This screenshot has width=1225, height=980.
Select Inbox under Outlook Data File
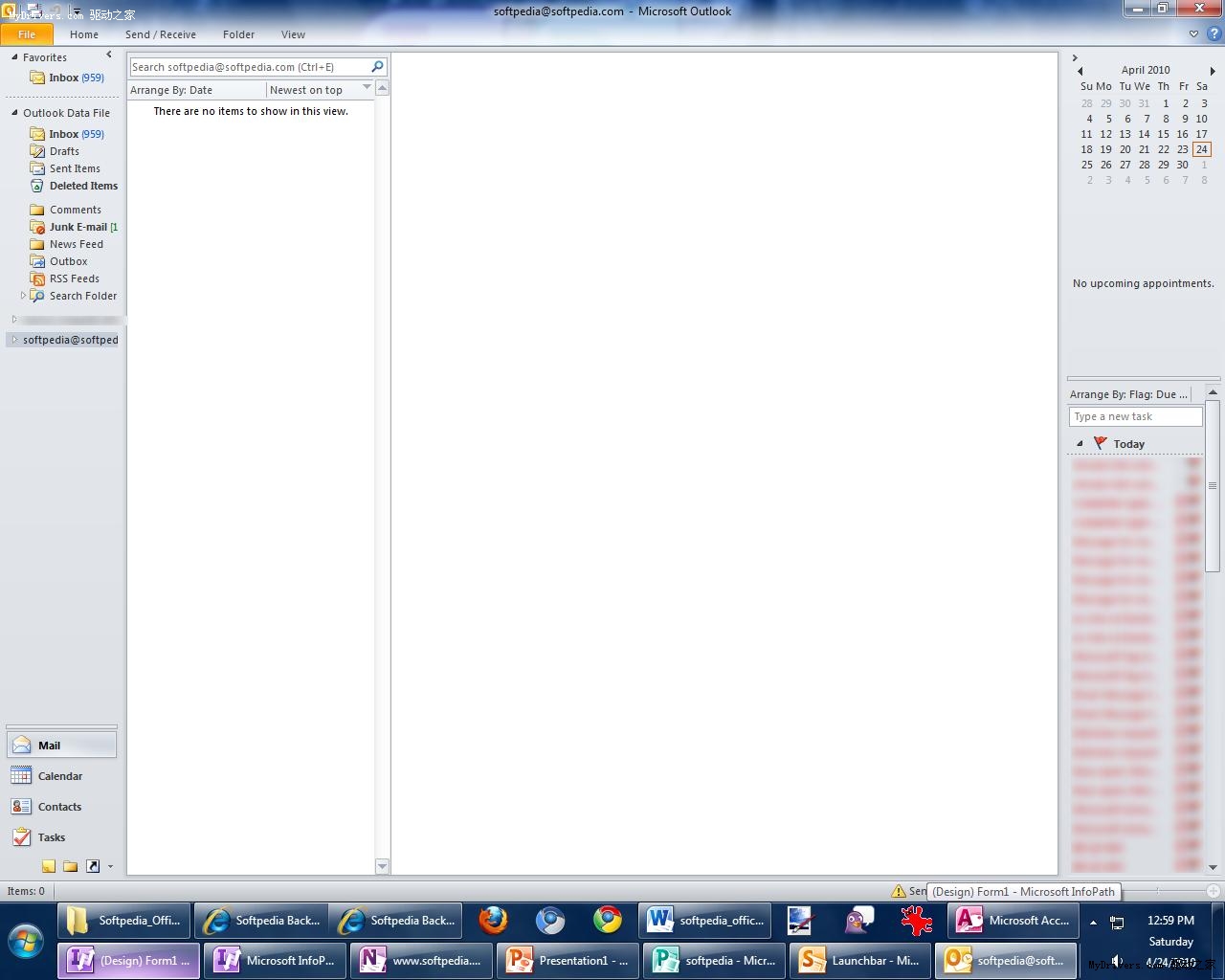[x=77, y=134]
